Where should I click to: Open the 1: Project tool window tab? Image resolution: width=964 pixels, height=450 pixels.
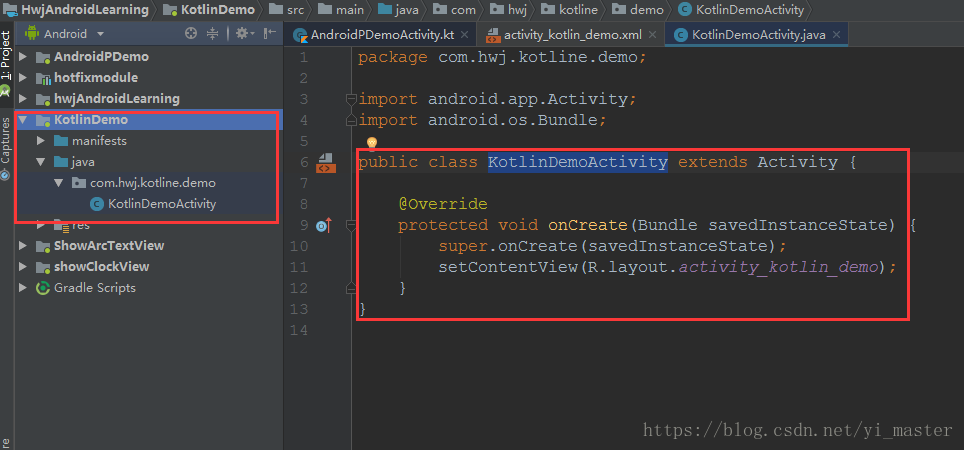click(x=6, y=57)
